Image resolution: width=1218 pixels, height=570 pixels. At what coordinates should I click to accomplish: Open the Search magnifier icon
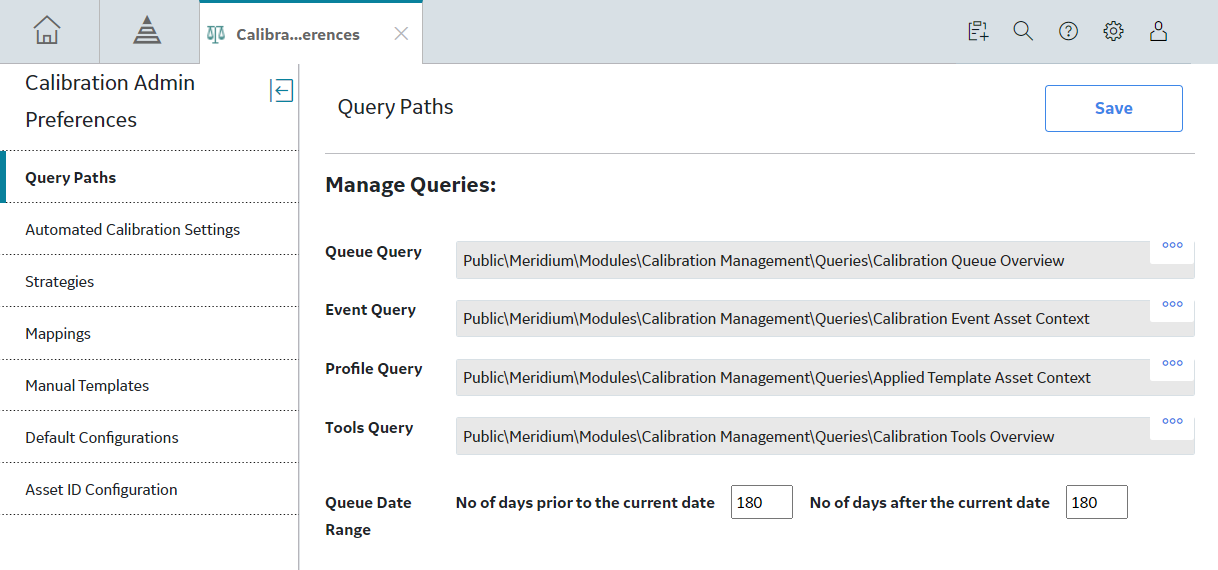(1023, 32)
